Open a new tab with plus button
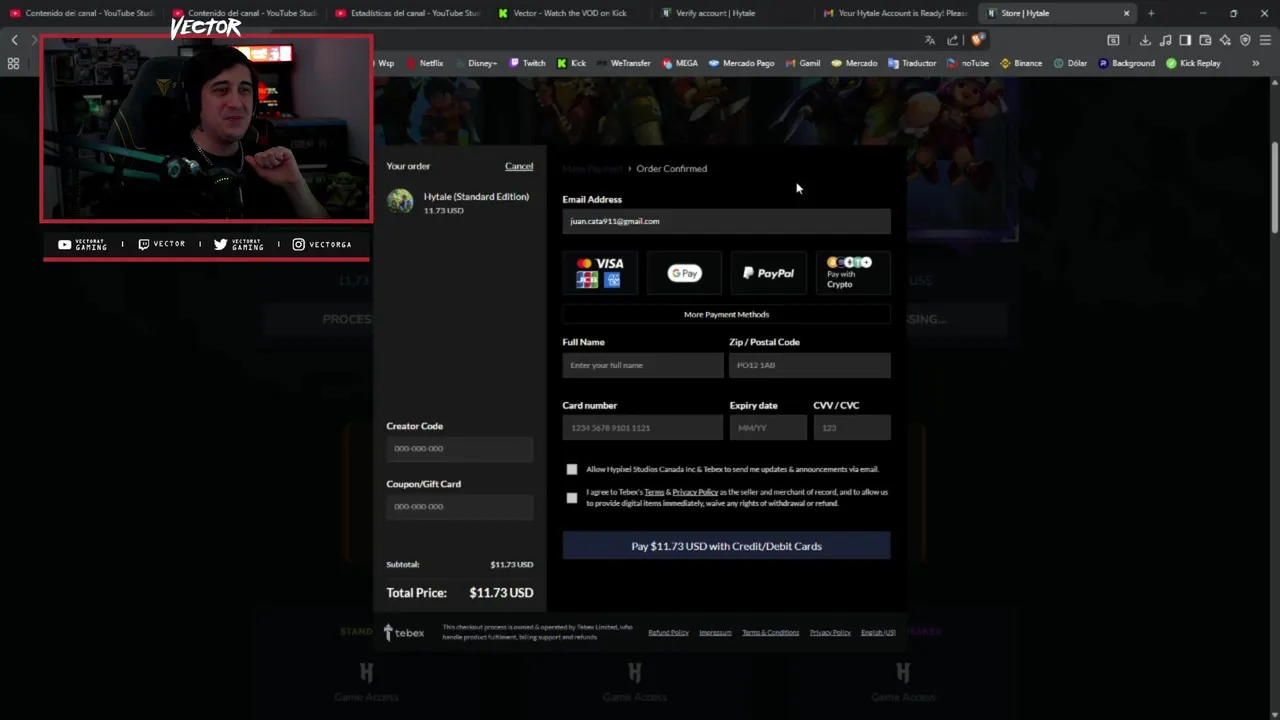 click(1151, 13)
